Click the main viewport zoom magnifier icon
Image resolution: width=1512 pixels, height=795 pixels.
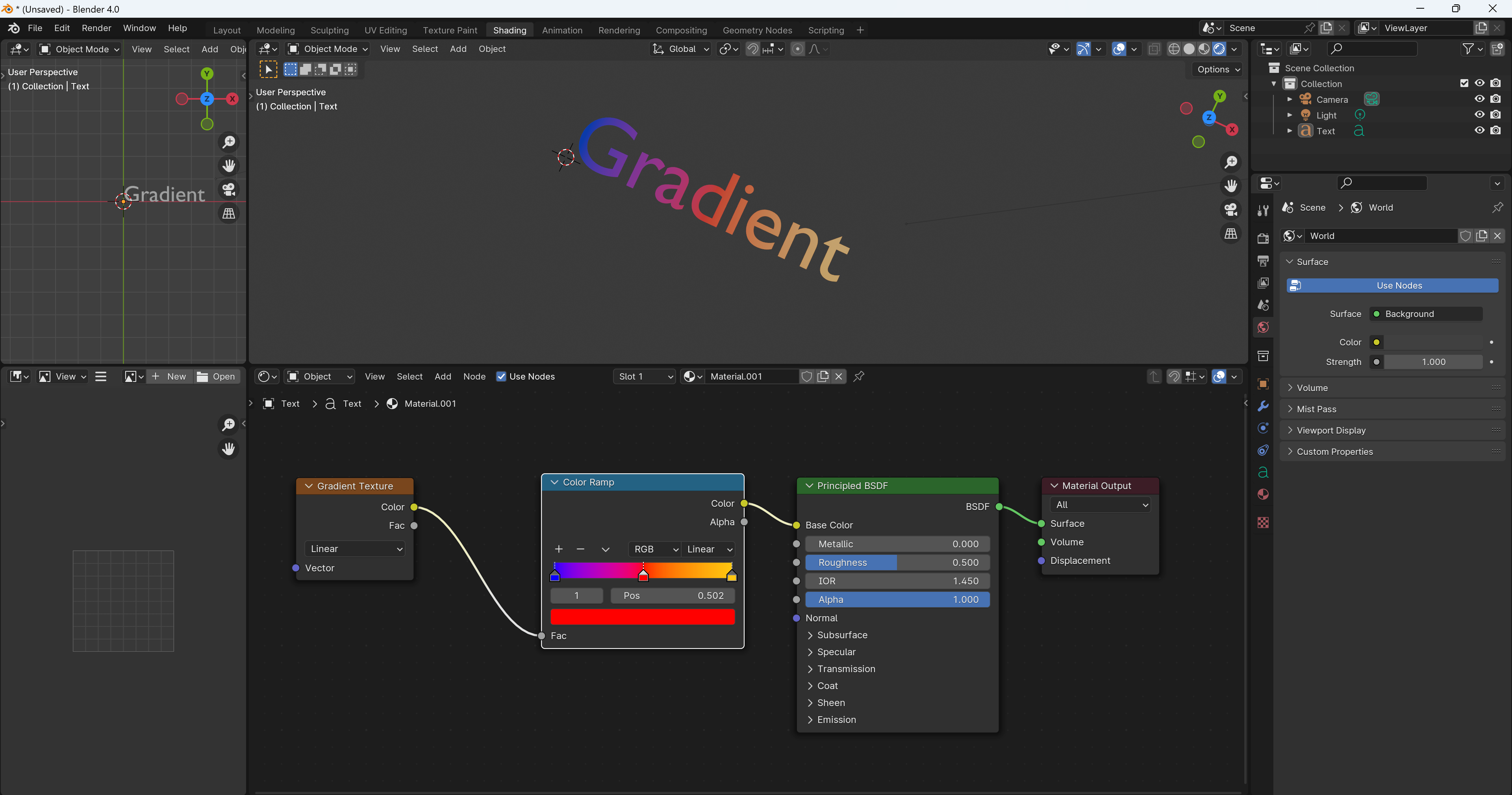tap(1230, 162)
